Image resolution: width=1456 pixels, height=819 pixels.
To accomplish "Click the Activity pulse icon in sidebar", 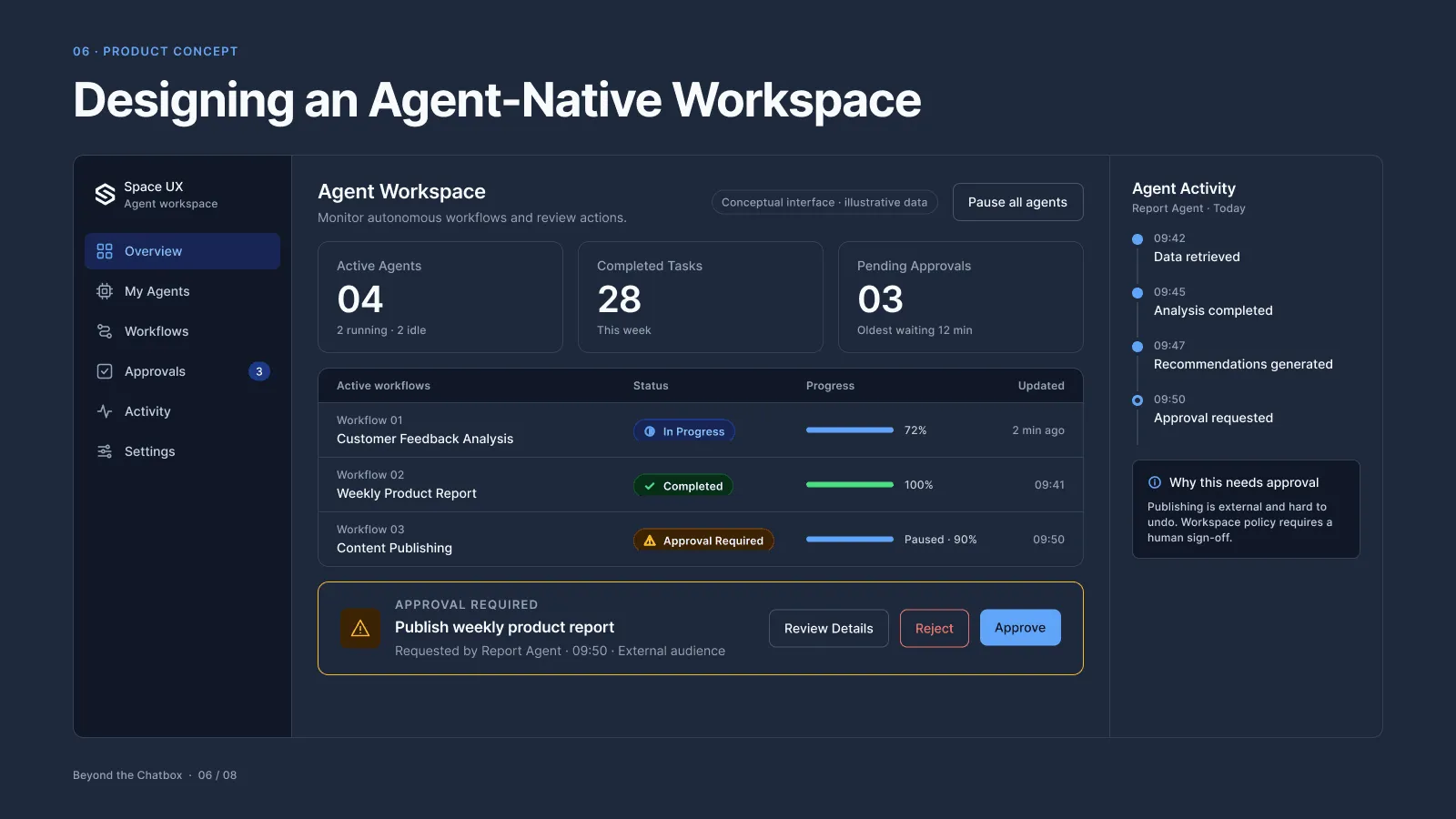I will 105,411.
